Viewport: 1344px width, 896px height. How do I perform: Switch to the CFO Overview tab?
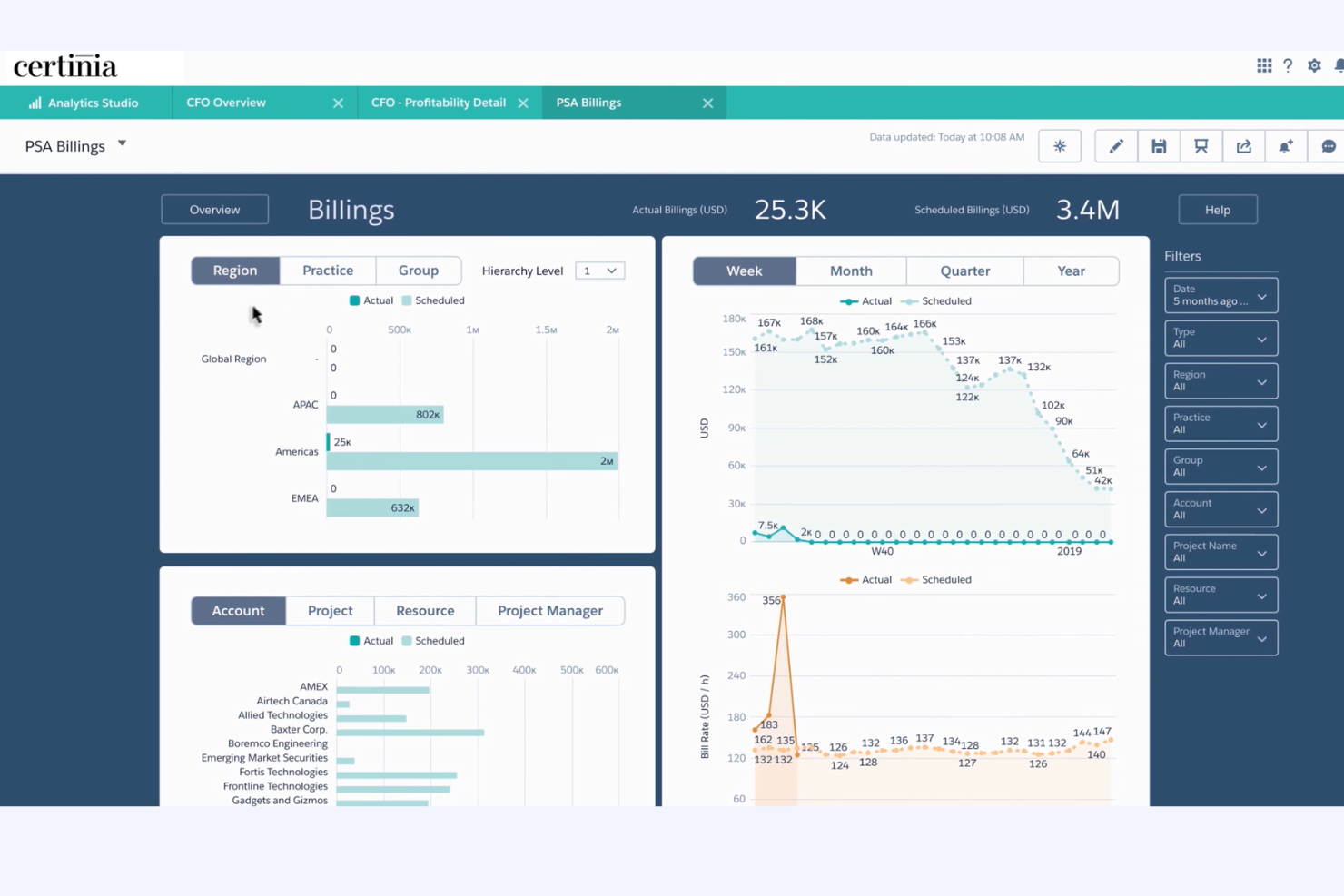pyautogui.click(x=225, y=102)
